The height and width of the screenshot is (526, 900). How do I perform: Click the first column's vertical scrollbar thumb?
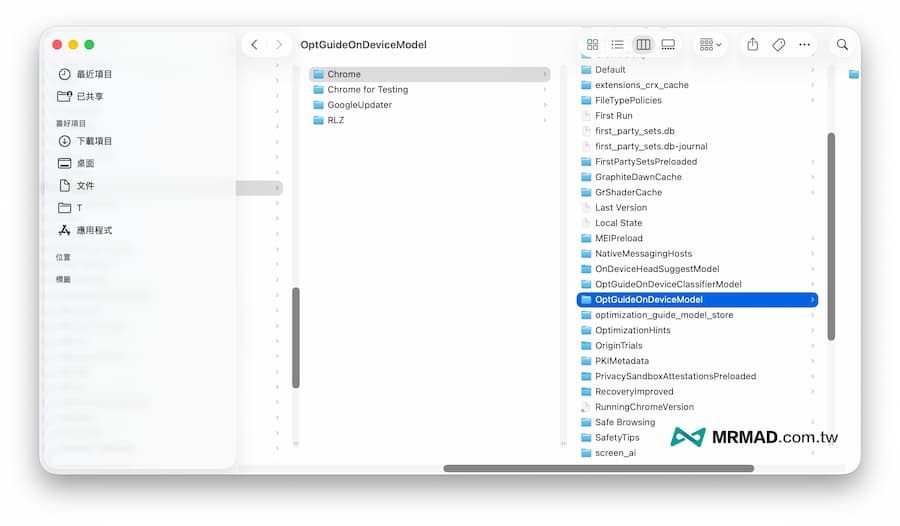tap(296, 338)
